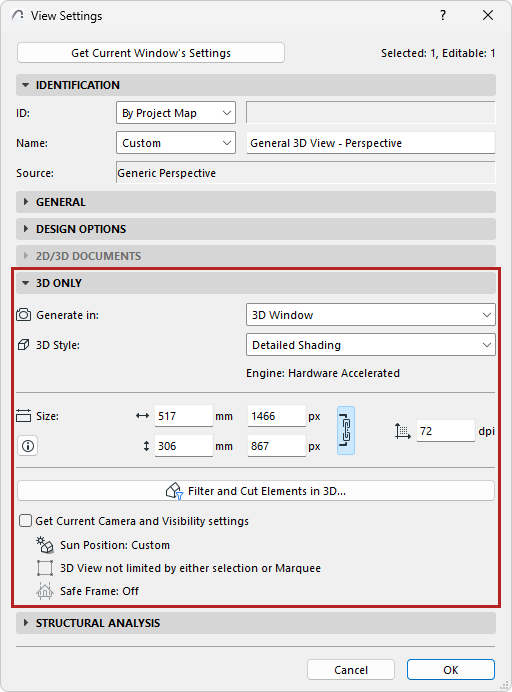Click the Safe Frame icon

point(45,591)
